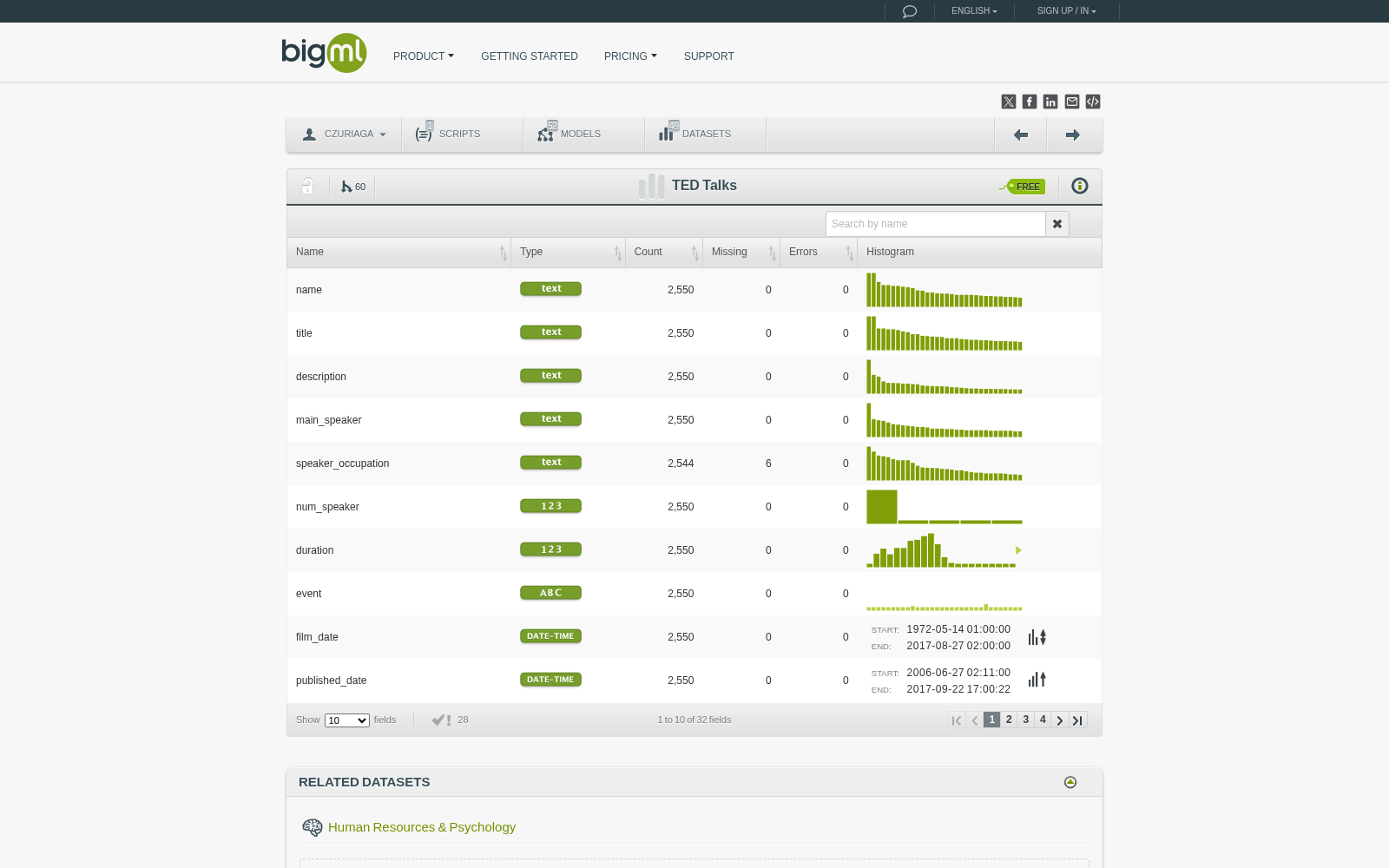Go to previous item with left arrow

[1021, 135]
